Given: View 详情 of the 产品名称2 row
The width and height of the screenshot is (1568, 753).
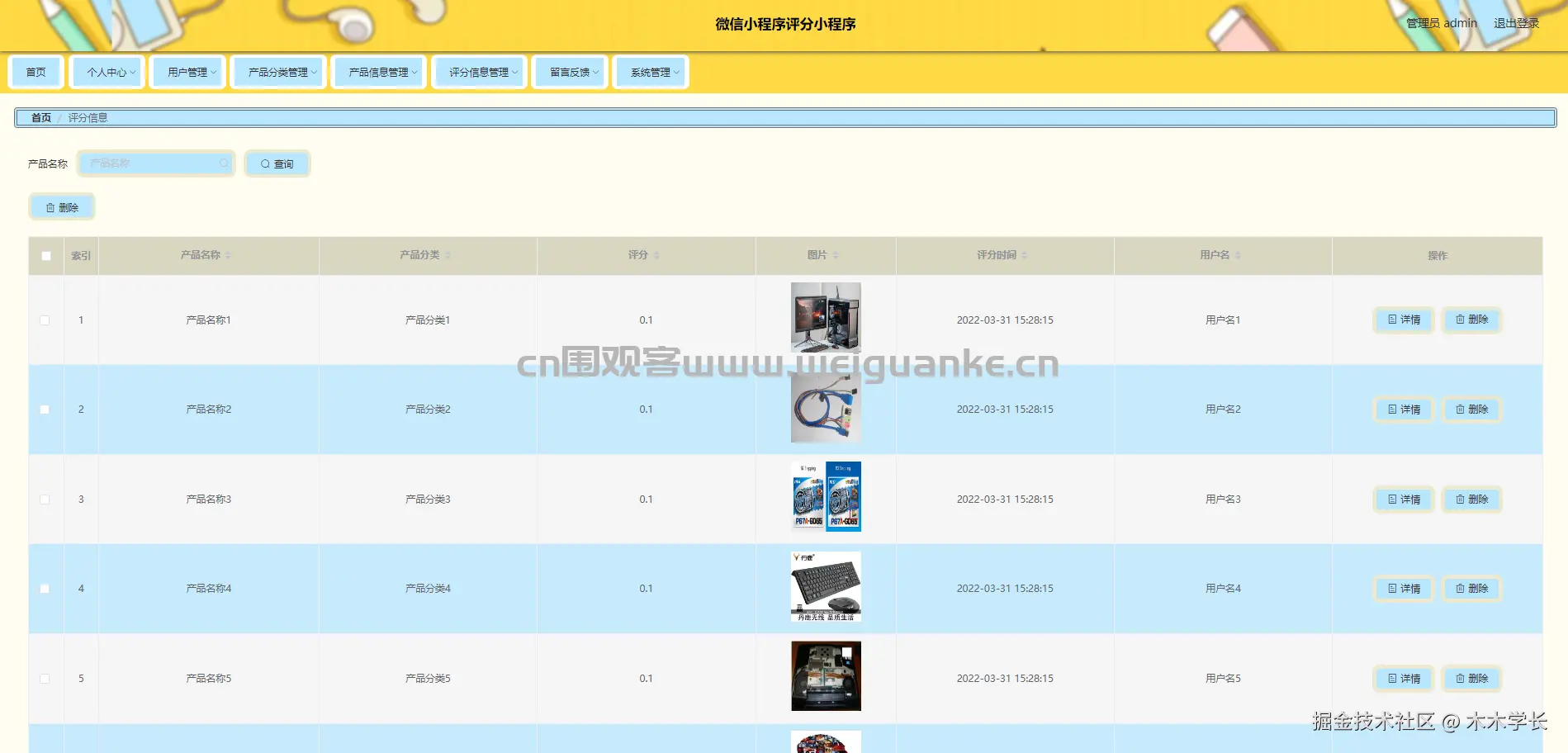Looking at the screenshot, I should pyautogui.click(x=1405, y=410).
